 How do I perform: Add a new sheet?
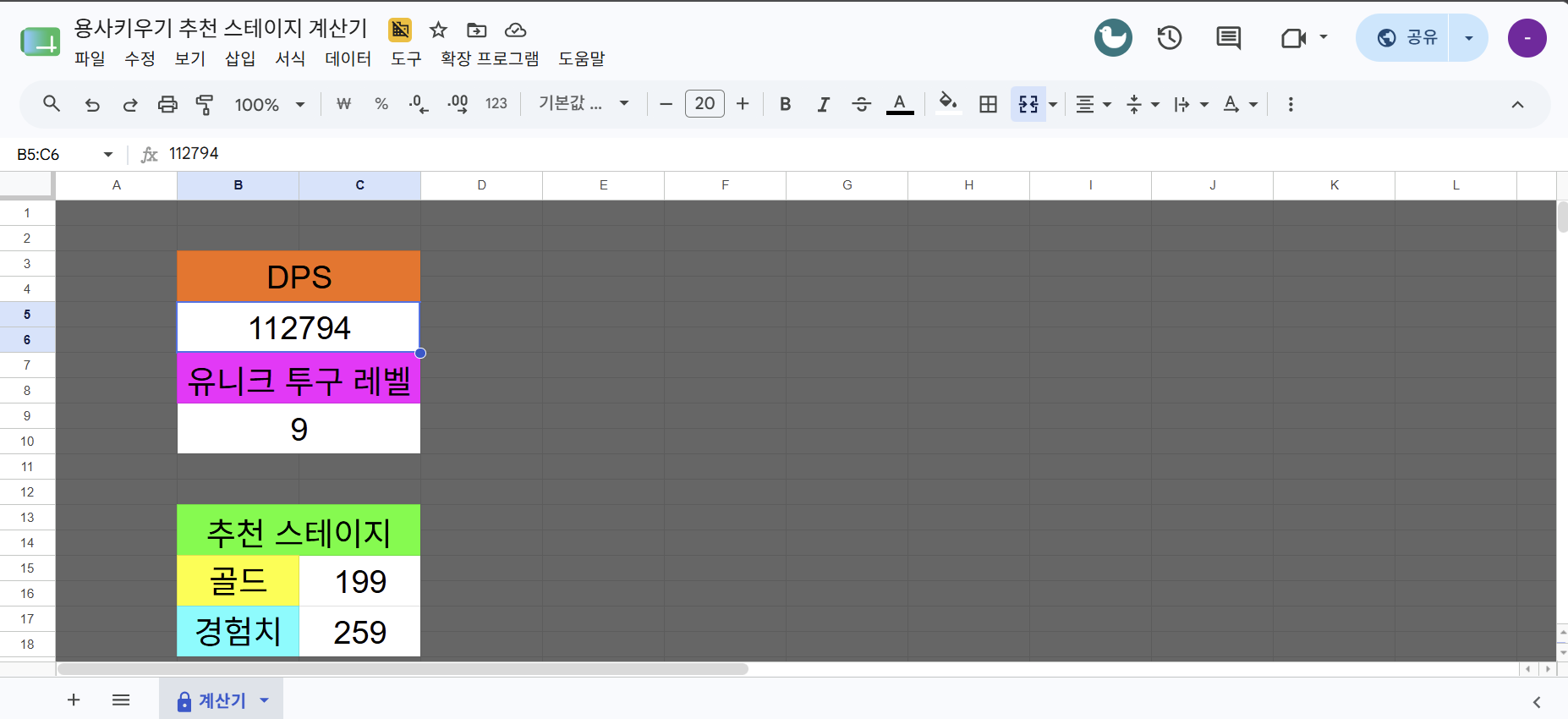(74, 700)
